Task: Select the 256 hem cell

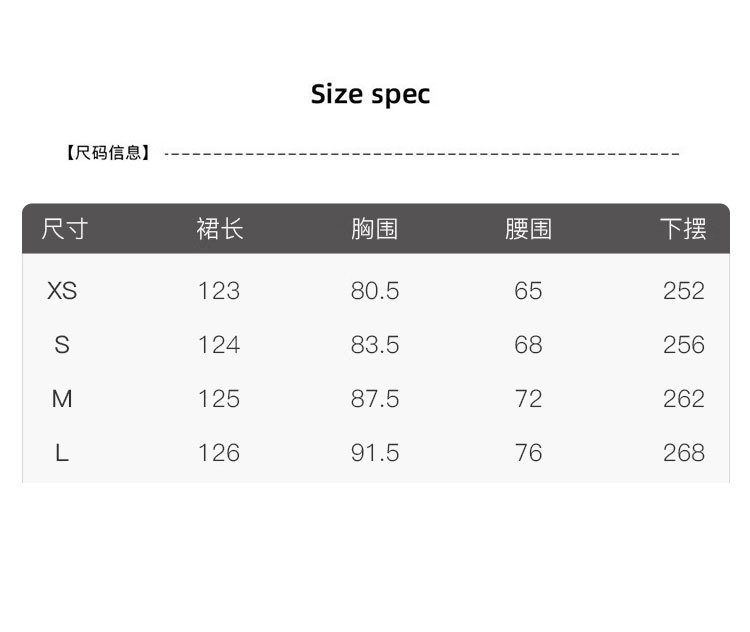Action: [684, 345]
